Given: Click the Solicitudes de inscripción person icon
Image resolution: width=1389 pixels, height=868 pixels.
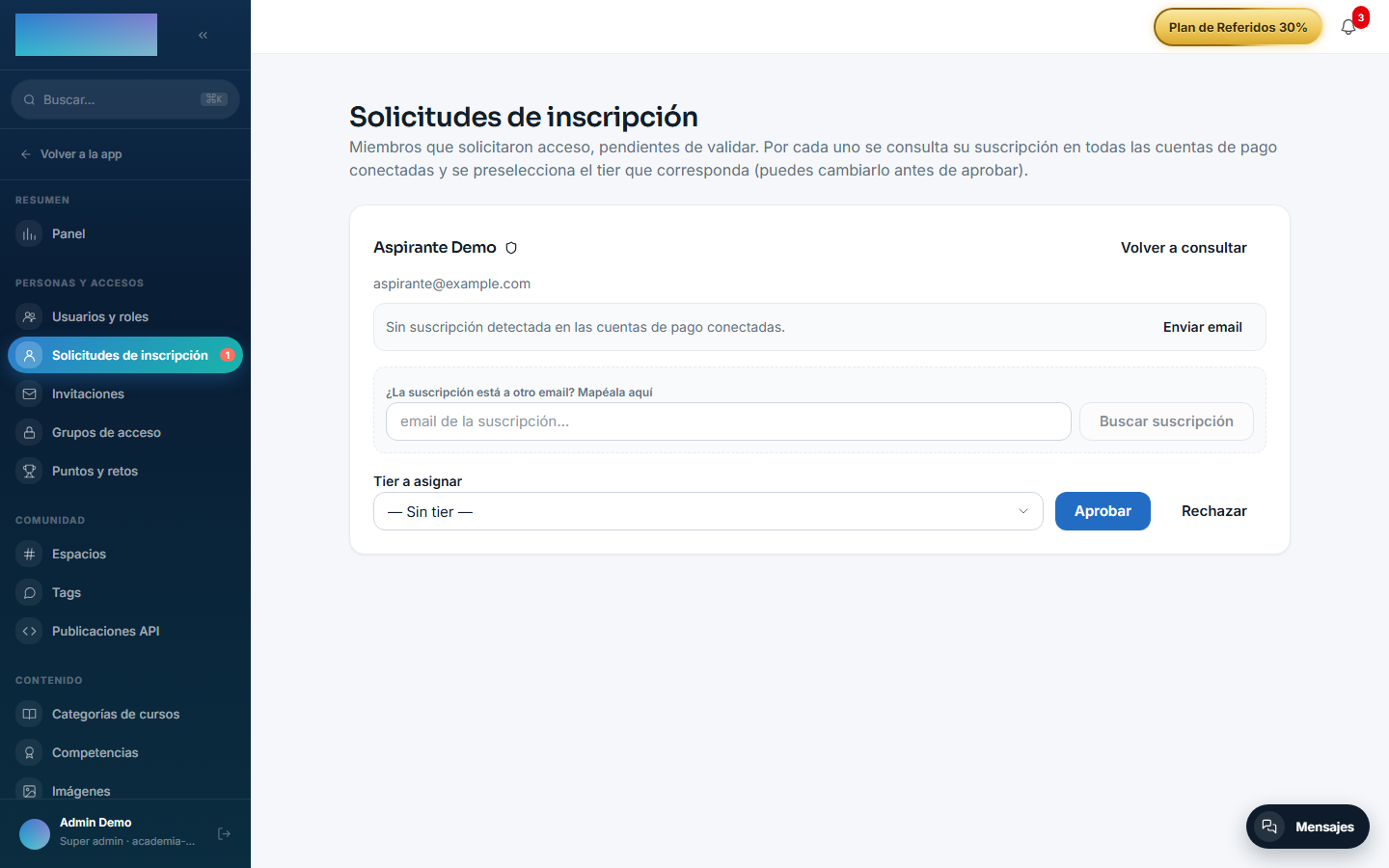Looking at the screenshot, I should coord(30,356).
